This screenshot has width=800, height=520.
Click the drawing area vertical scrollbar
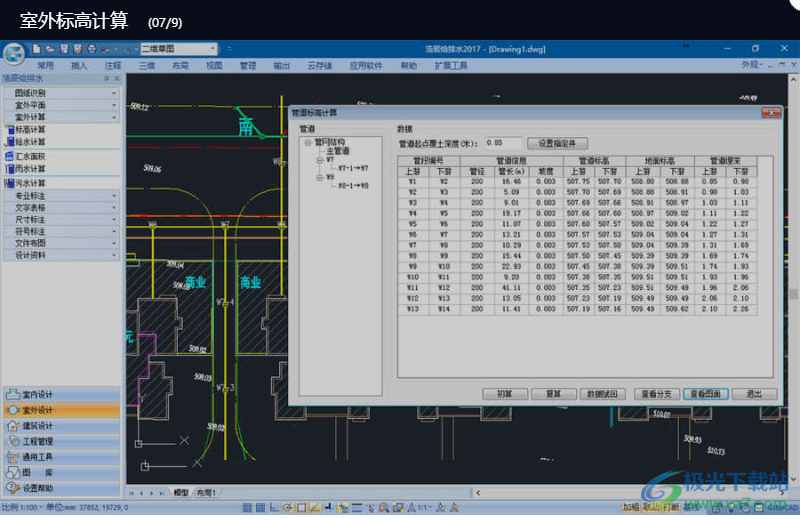pyautogui.click(x=793, y=279)
